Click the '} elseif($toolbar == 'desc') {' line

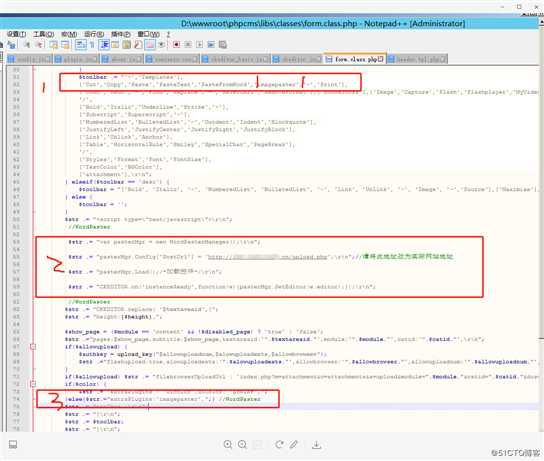click(117, 182)
